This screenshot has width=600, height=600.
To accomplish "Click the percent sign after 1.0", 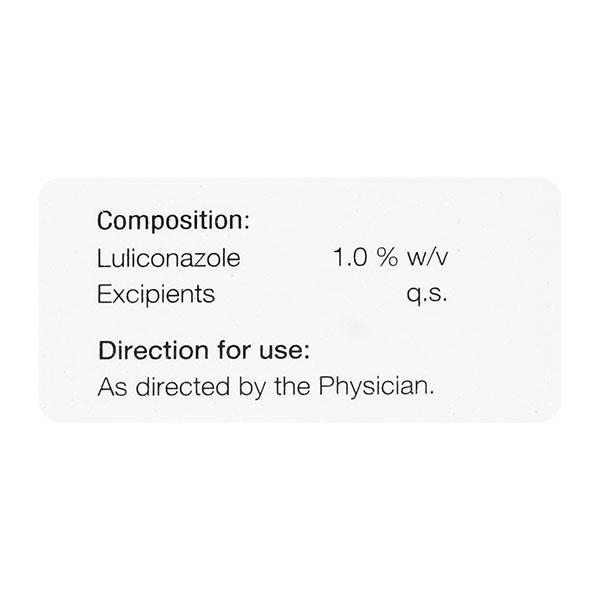I will (x=387, y=257).
